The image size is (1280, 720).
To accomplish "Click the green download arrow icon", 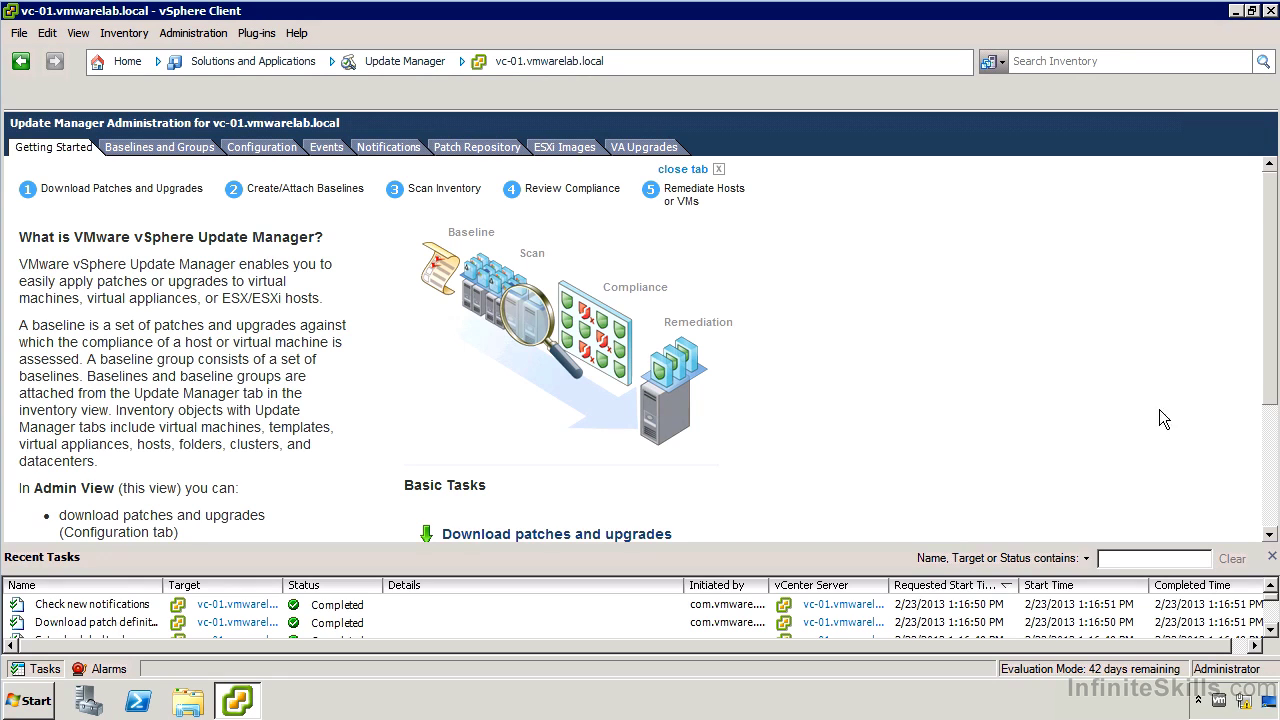I will coord(426,534).
